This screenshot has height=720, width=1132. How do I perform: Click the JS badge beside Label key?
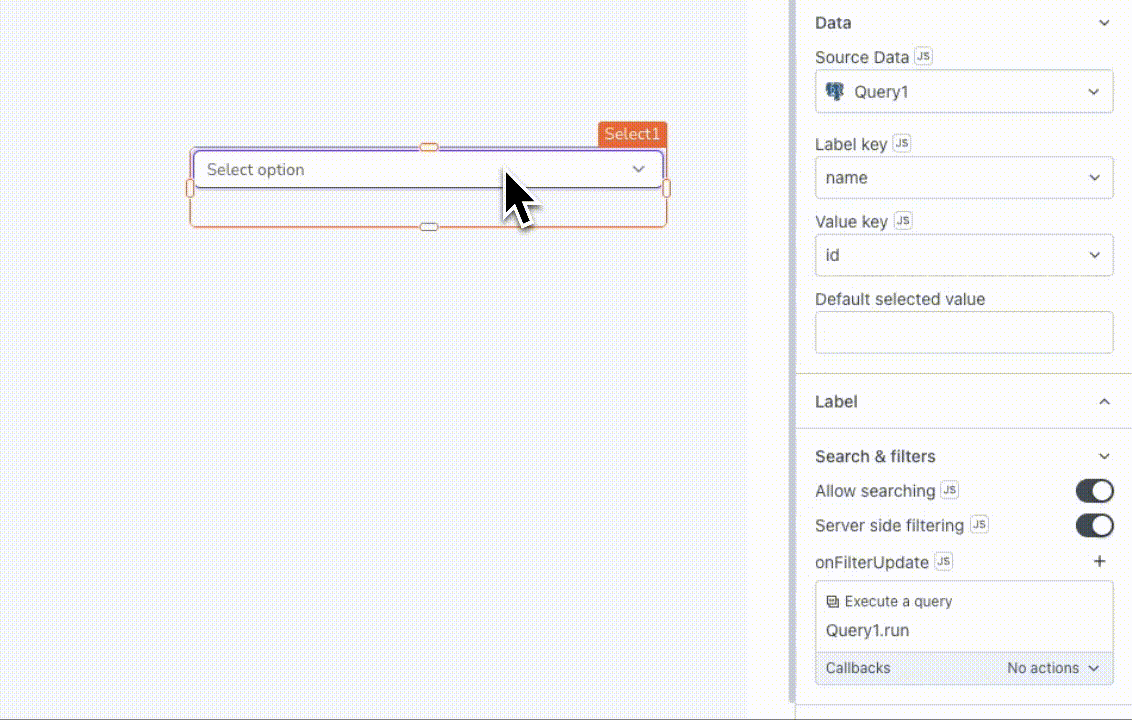901,143
